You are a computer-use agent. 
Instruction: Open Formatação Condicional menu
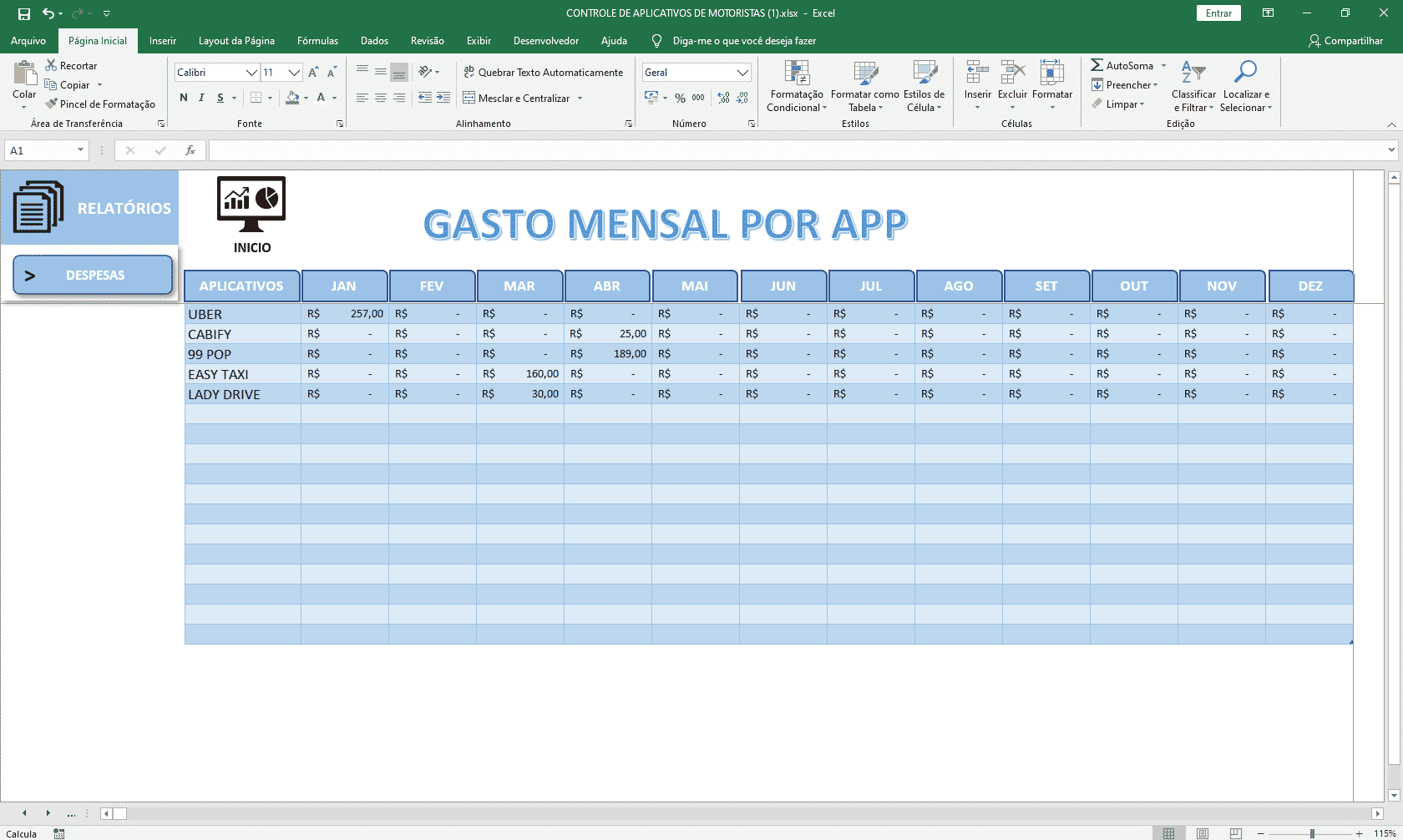click(797, 86)
